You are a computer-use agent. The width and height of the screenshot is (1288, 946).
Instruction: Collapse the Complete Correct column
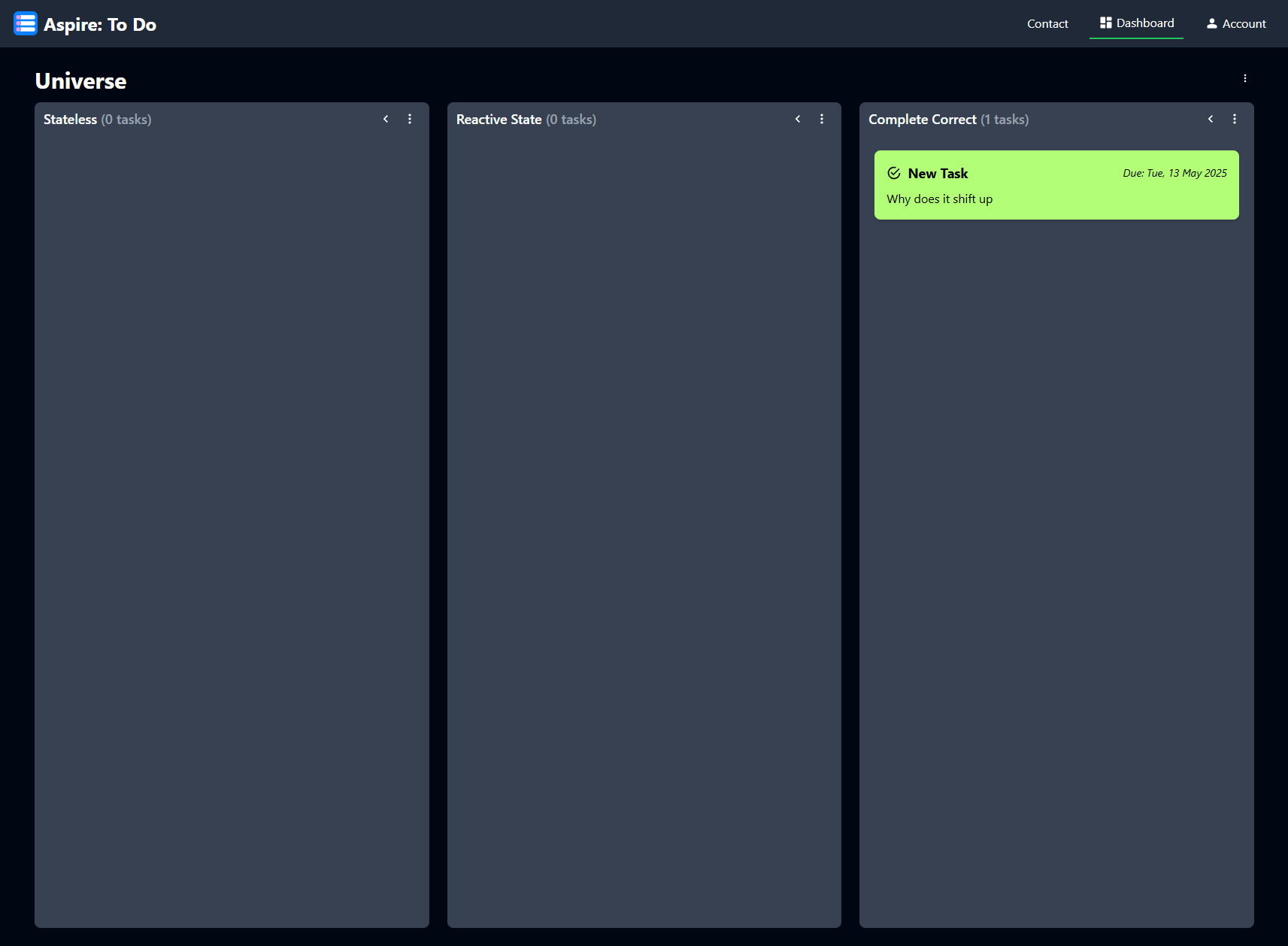click(1211, 119)
